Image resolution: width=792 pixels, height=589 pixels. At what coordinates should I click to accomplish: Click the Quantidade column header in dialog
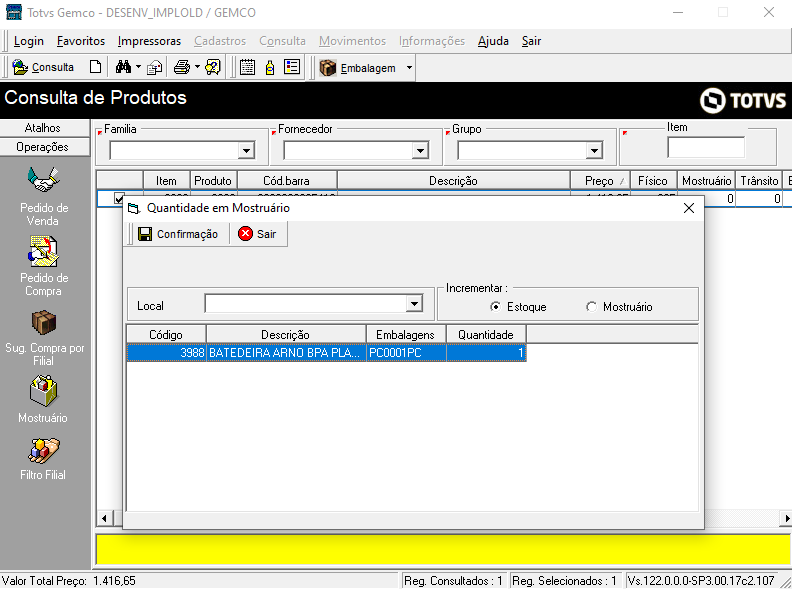(486, 335)
